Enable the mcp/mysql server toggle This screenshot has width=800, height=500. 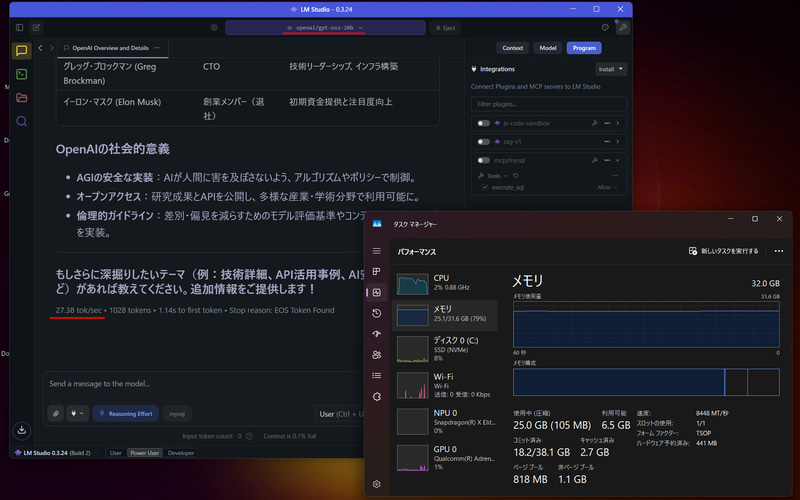(x=483, y=160)
